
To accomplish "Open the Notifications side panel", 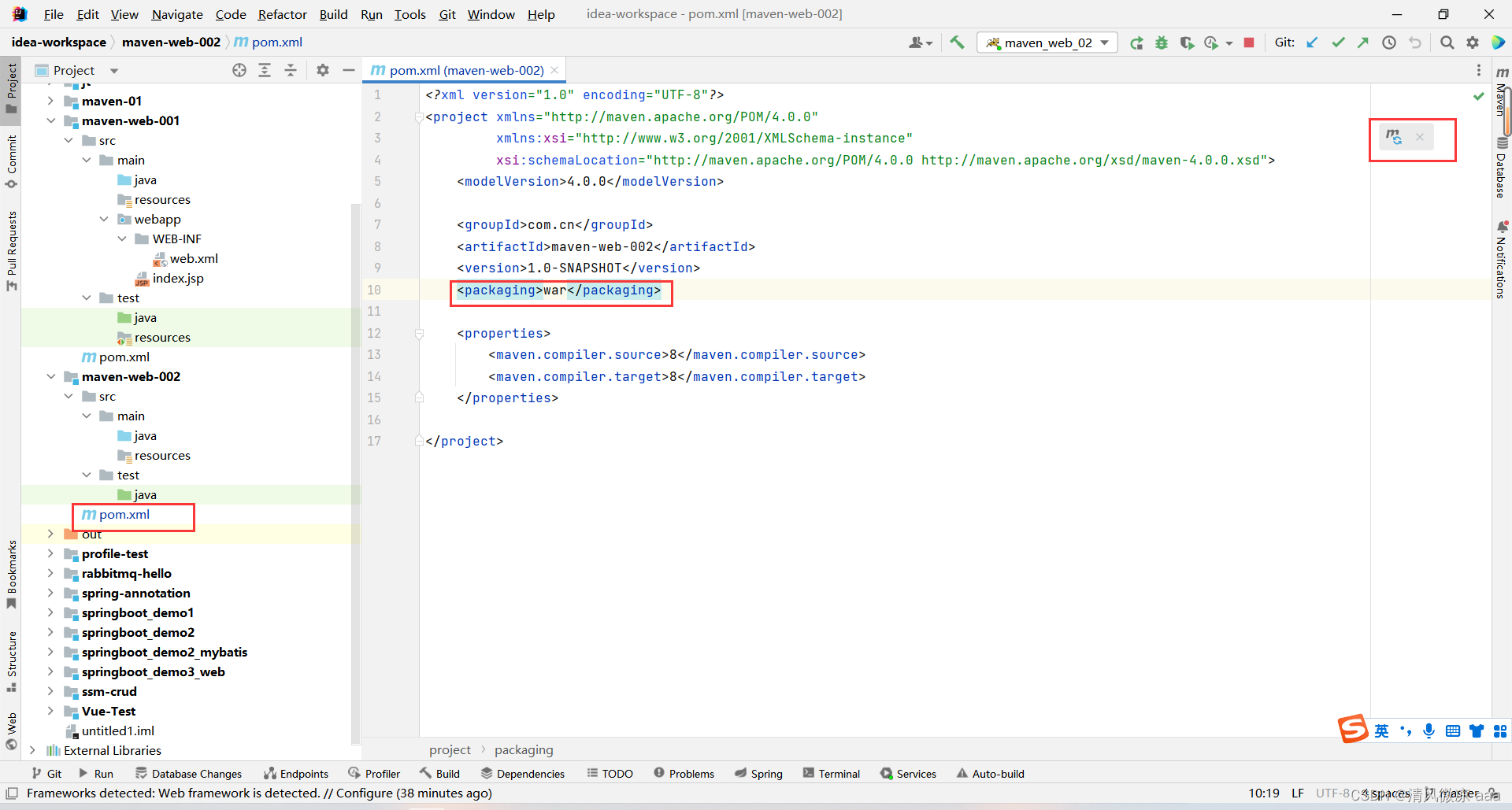I will [x=1502, y=260].
